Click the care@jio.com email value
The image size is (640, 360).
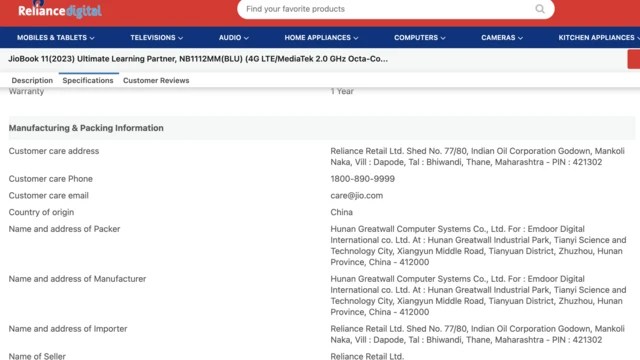pyautogui.click(x=357, y=196)
